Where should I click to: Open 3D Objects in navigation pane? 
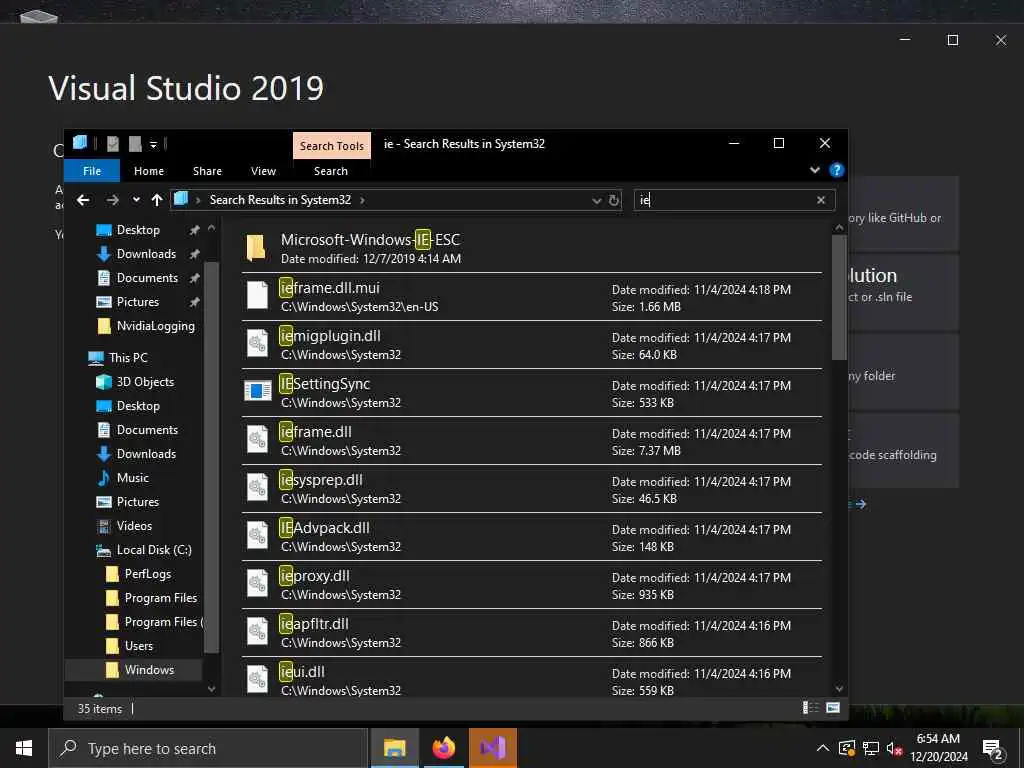click(145, 382)
